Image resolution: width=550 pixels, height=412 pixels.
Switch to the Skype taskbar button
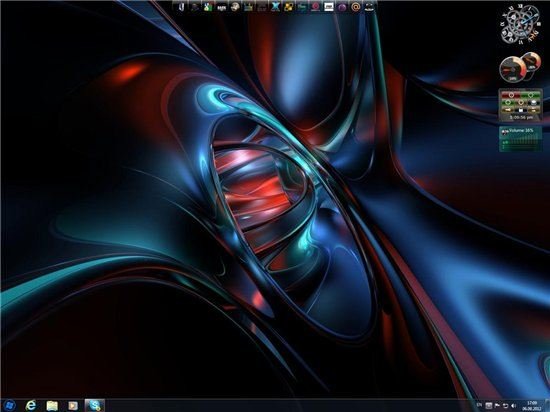(95, 405)
